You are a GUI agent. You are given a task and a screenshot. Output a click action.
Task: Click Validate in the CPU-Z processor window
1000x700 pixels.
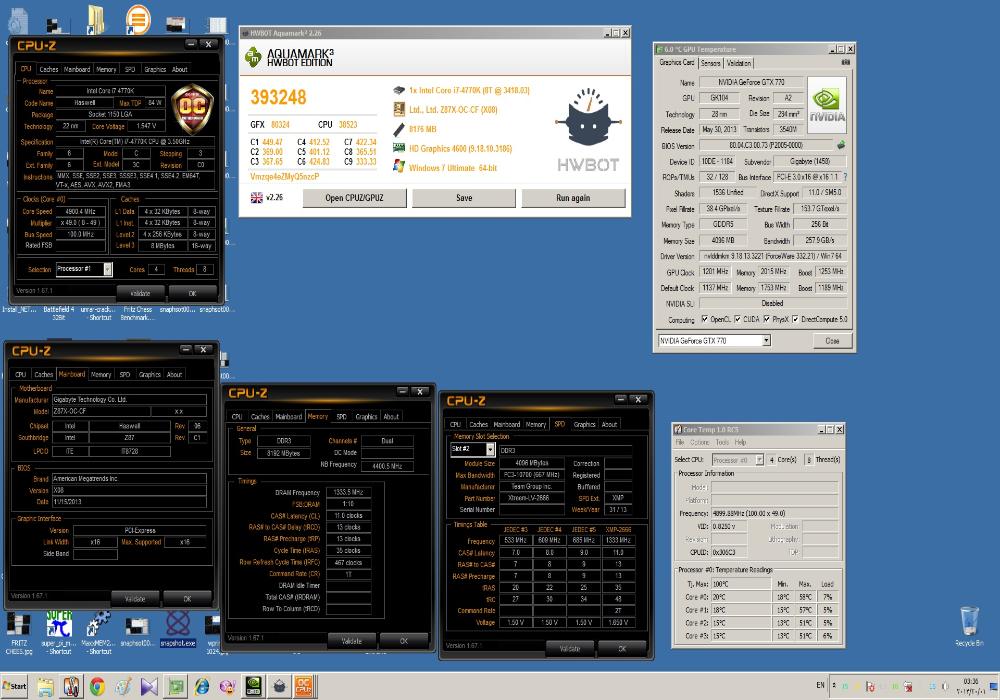[140, 293]
